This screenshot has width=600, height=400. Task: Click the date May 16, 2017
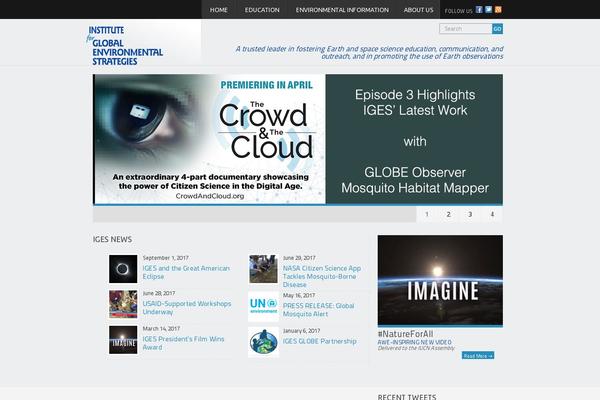click(299, 295)
